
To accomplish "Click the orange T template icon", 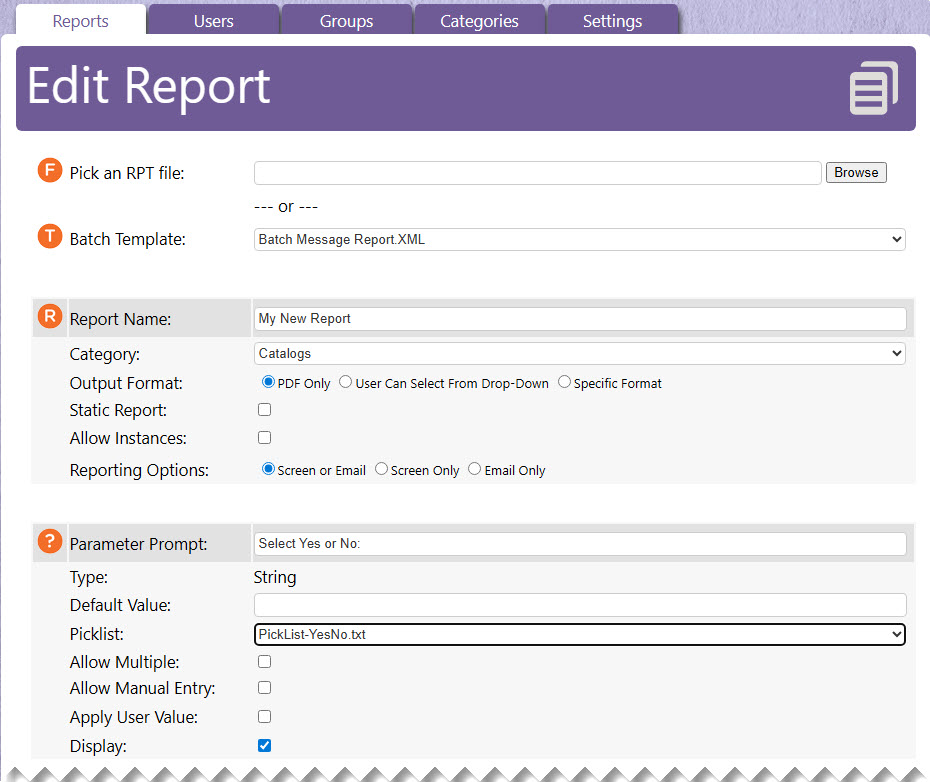I will coord(50,236).
